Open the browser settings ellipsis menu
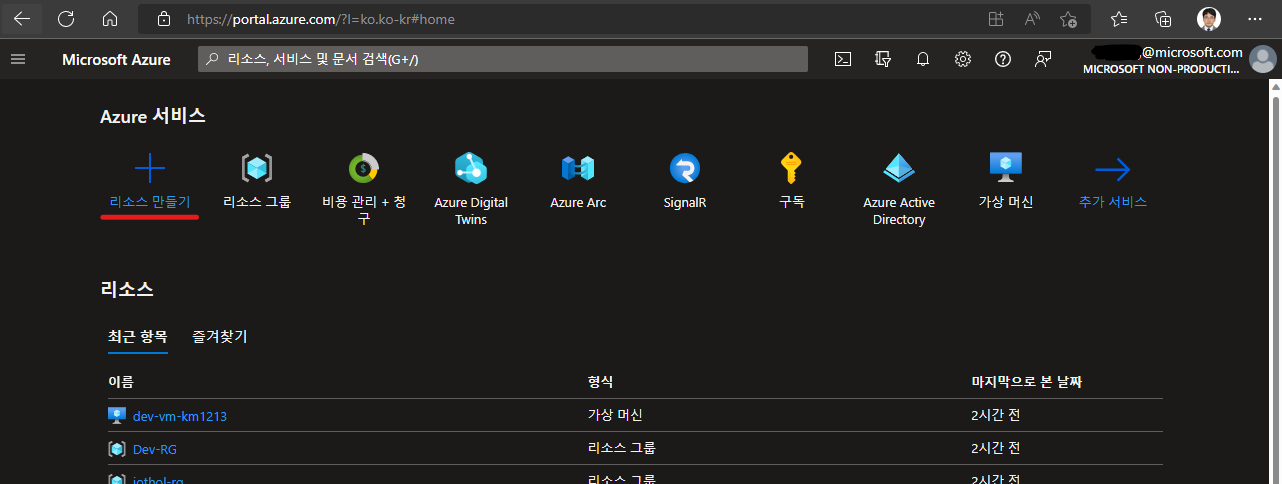This screenshot has height=484, width=1282. [x=1255, y=18]
